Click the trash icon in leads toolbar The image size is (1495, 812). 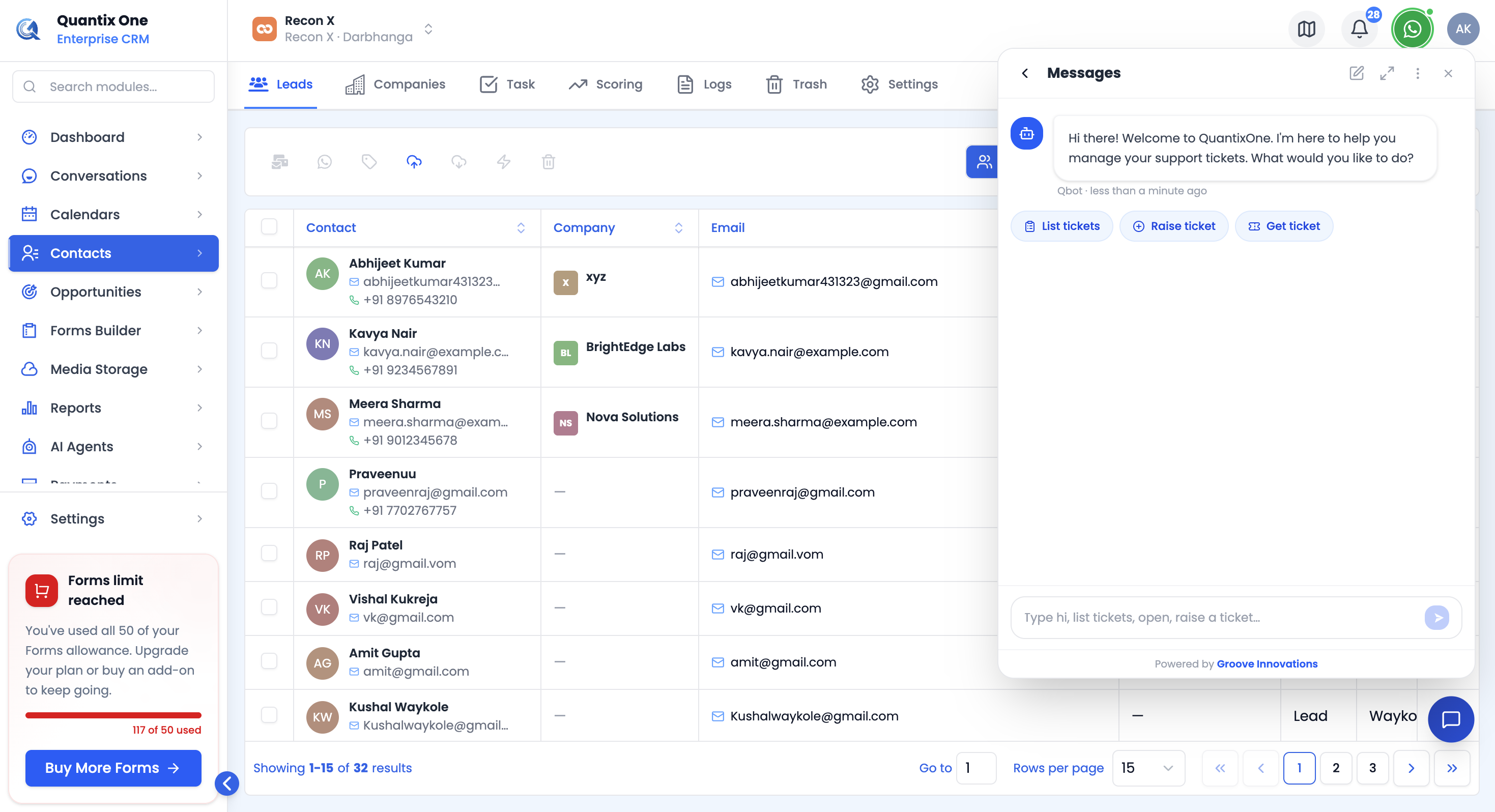point(549,162)
